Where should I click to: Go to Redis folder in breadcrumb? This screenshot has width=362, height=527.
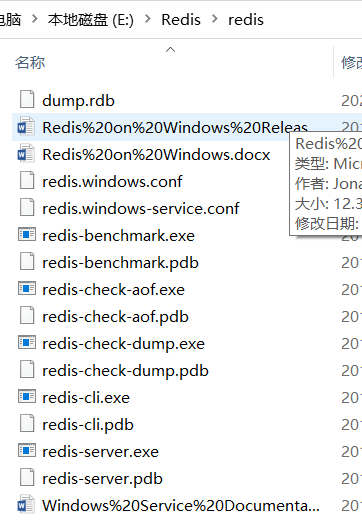181,19
